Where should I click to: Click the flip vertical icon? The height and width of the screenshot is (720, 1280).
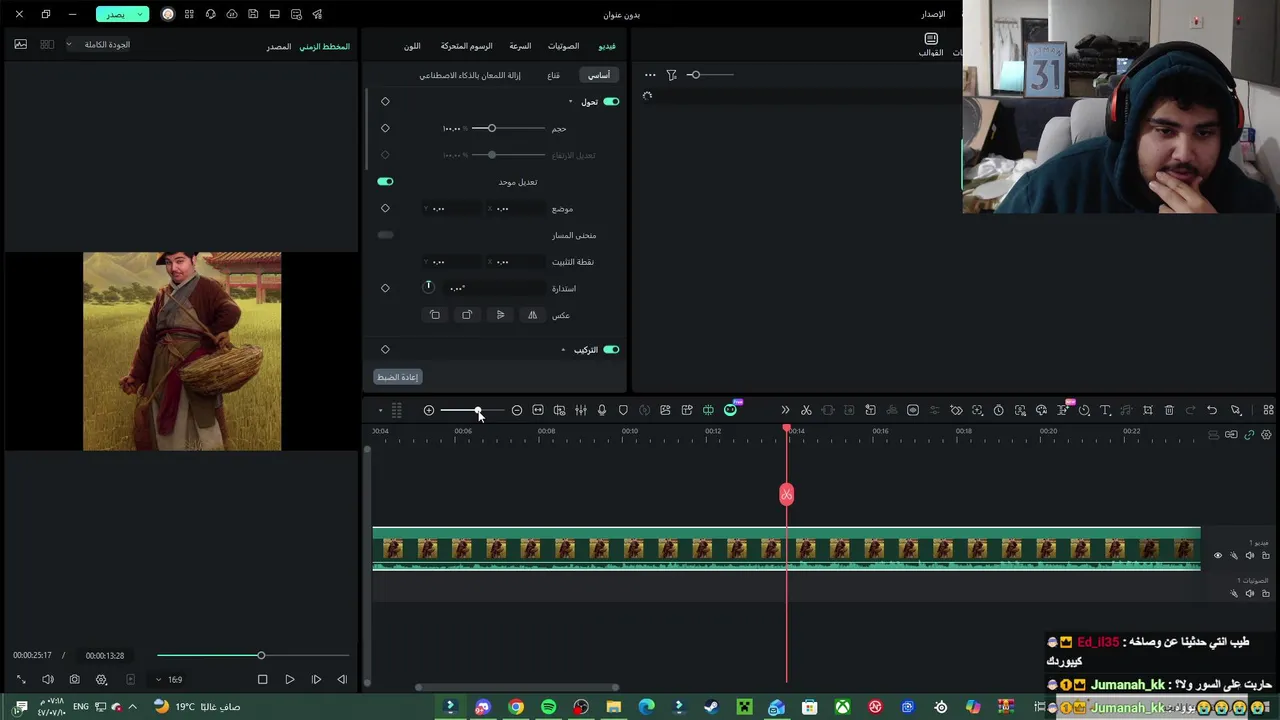[501, 315]
